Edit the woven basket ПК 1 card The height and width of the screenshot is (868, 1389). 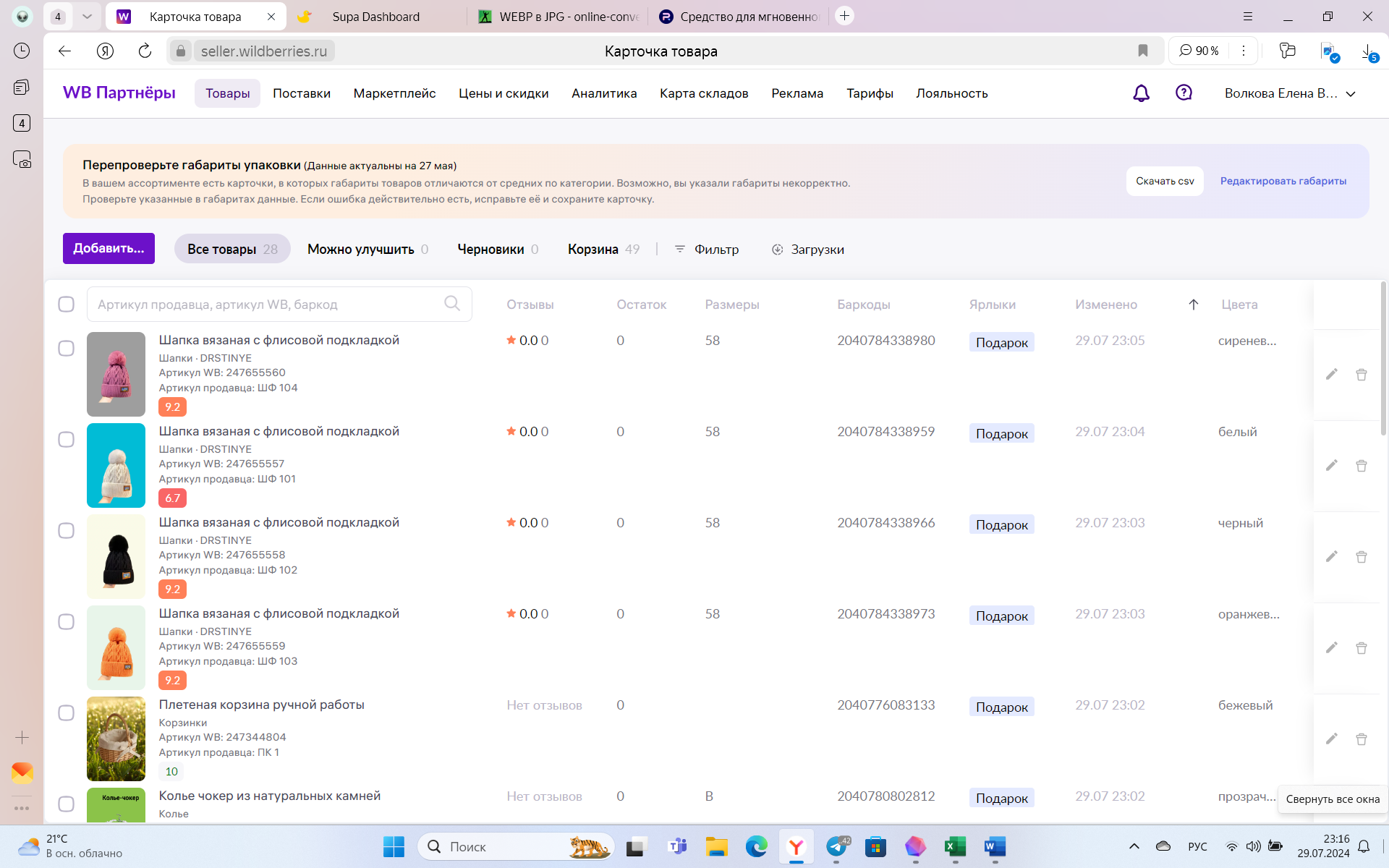[x=1331, y=739]
